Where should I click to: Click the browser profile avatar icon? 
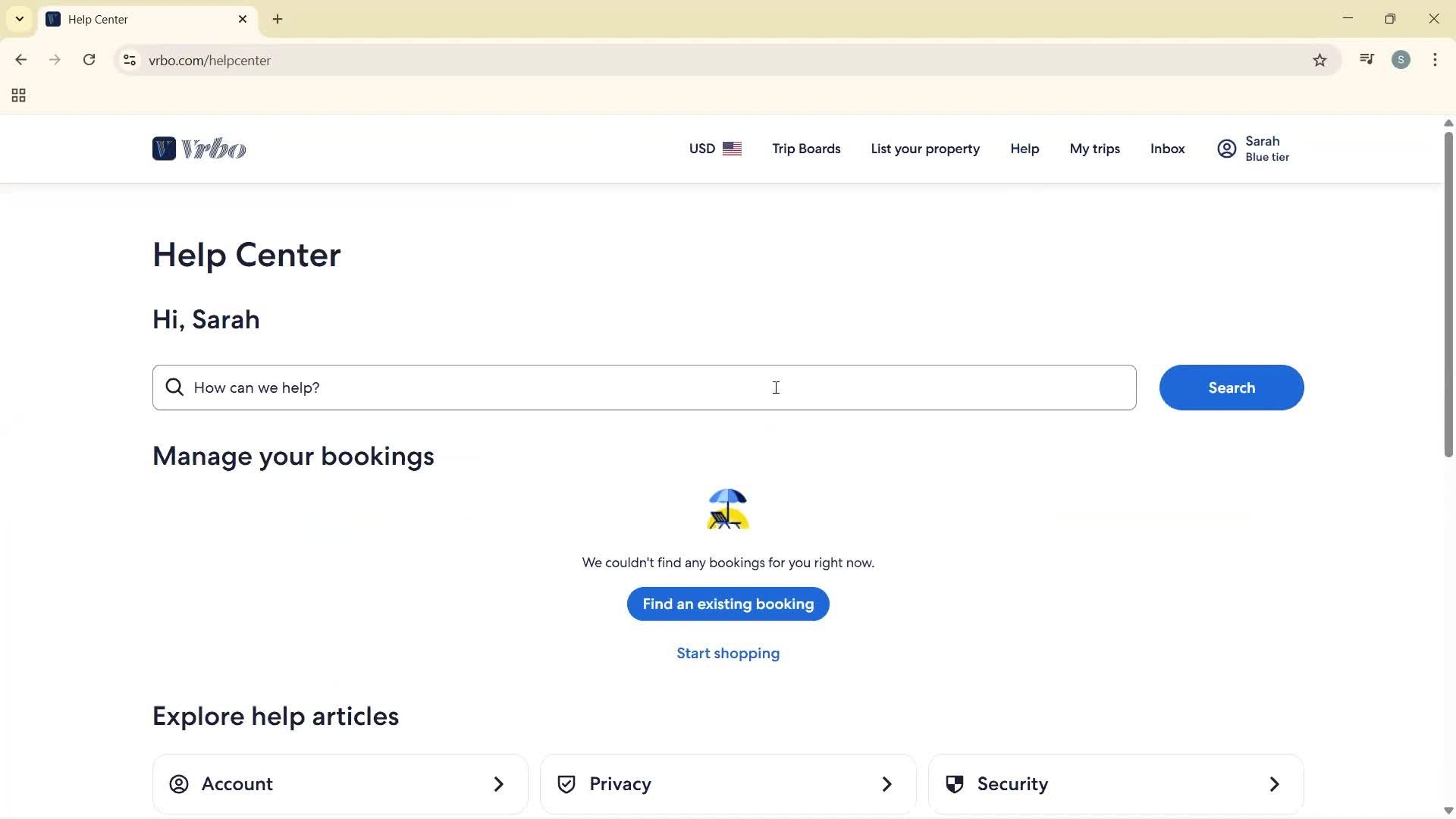pyautogui.click(x=1401, y=59)
